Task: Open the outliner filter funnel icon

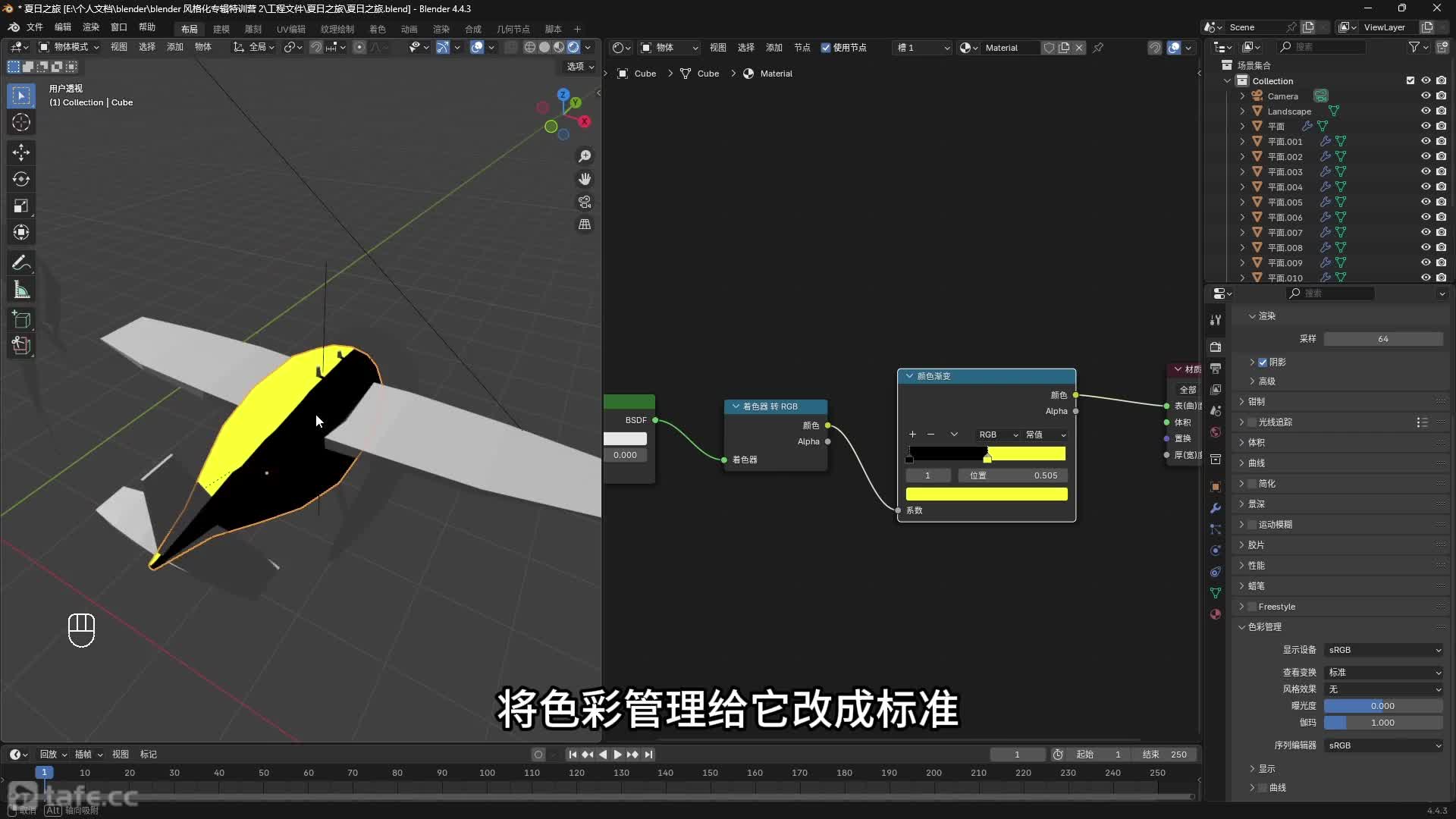Action: (x=1414, y=47)
